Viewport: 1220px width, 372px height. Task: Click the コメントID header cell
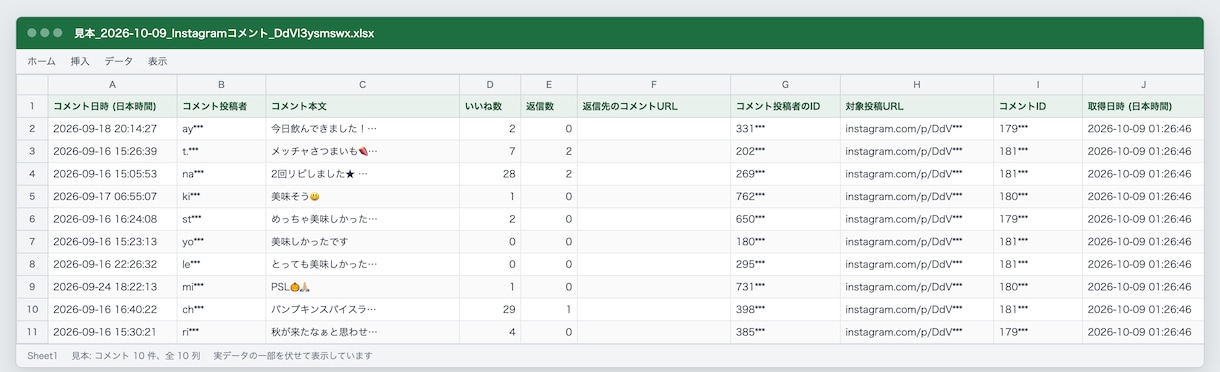1038,106
